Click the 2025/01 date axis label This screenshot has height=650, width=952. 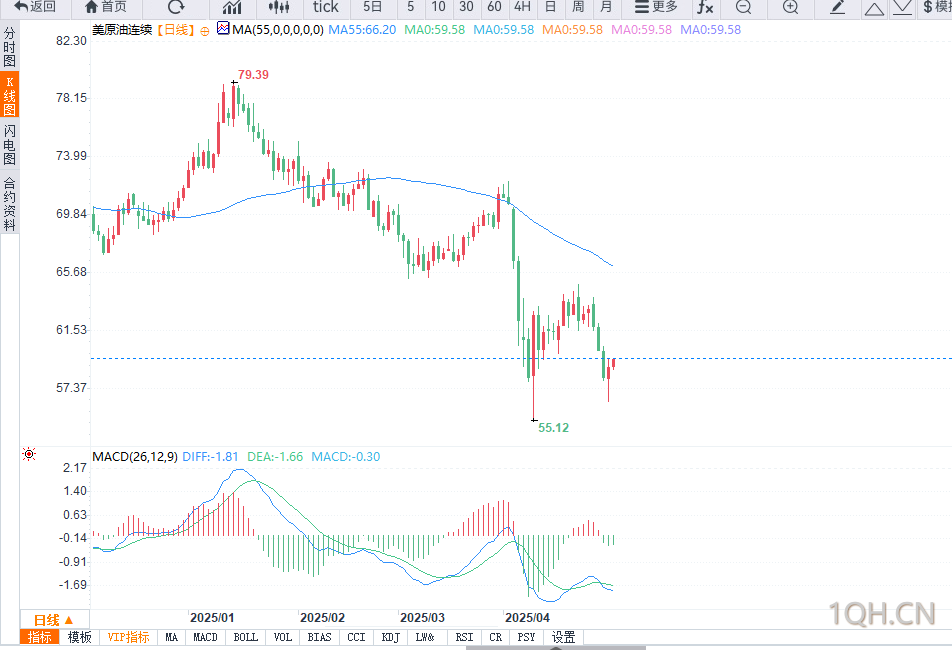(x=212, y=618)
